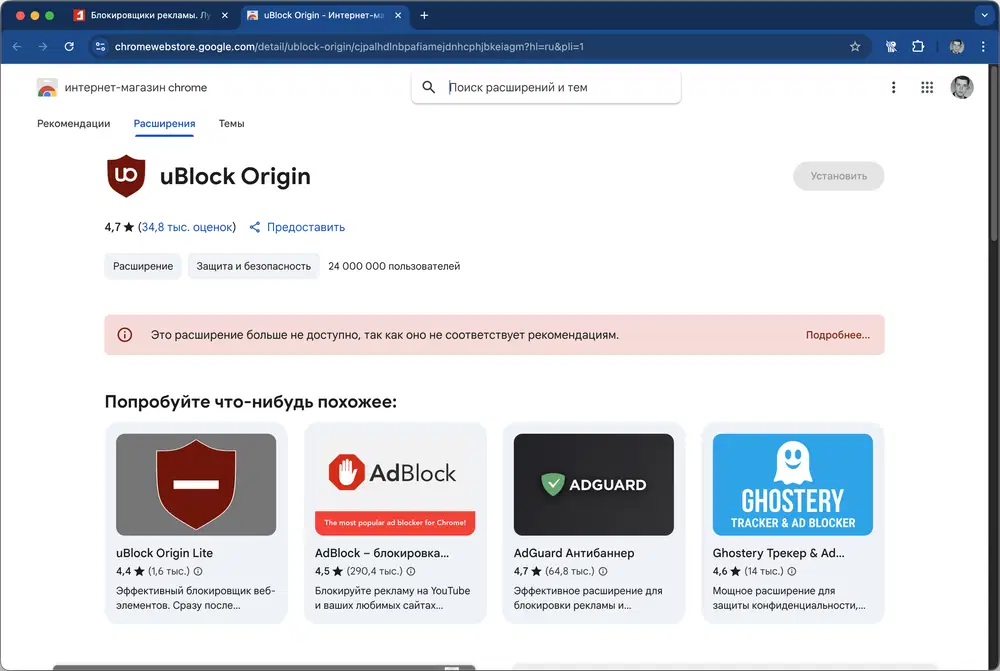Screen dimensions: 1000x671
Task: Open the browser profile avatar in toolbar
Action: coord(956,47)
